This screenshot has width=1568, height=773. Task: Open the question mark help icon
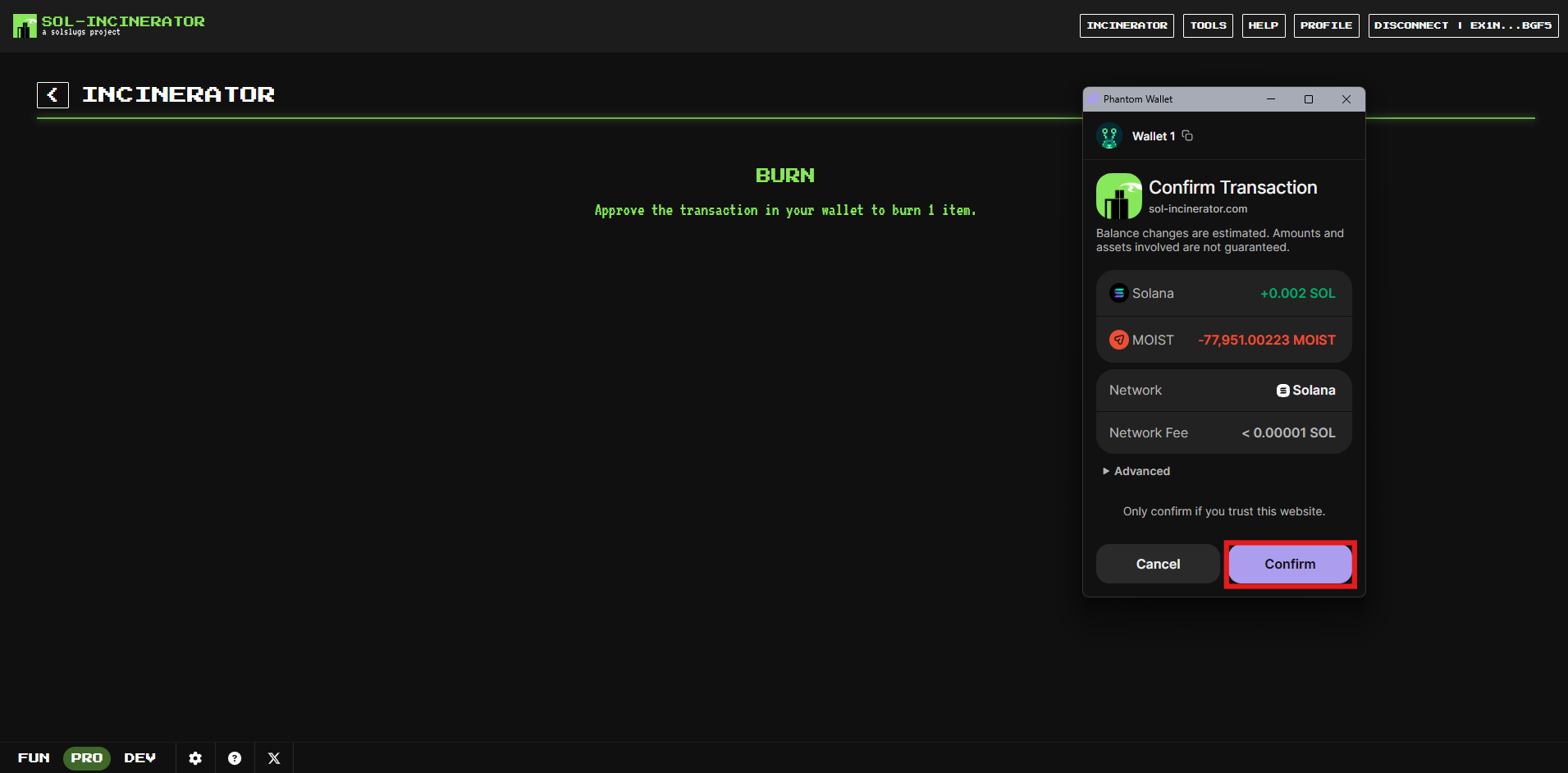tap(235, 758)
